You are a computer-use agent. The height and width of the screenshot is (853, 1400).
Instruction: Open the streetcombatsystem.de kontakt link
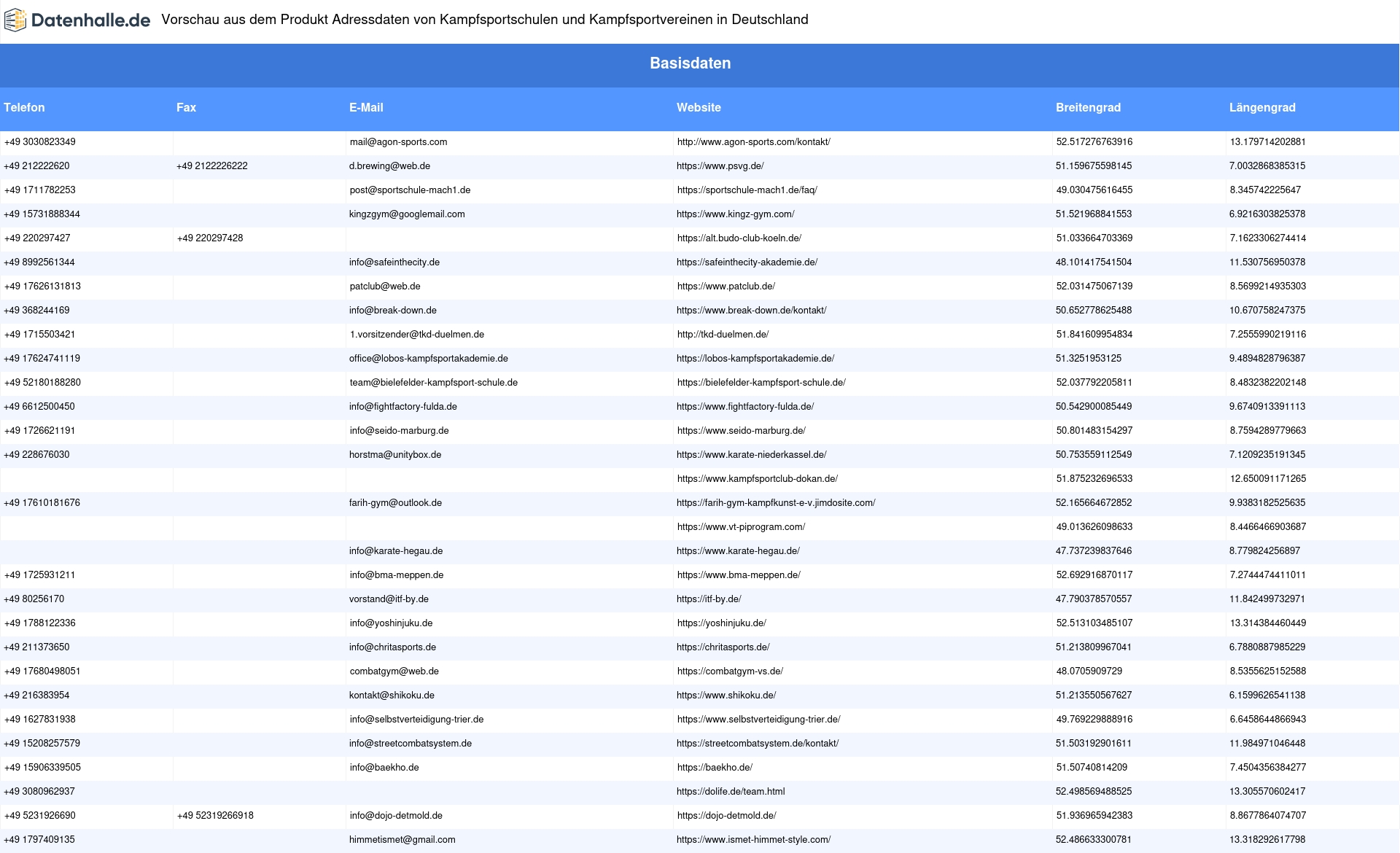pos(758,744)
